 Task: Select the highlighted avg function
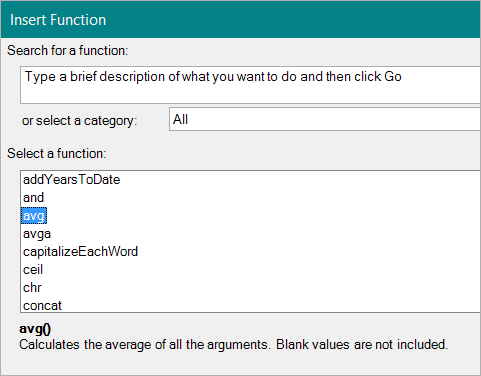click(x=34, y=216)
